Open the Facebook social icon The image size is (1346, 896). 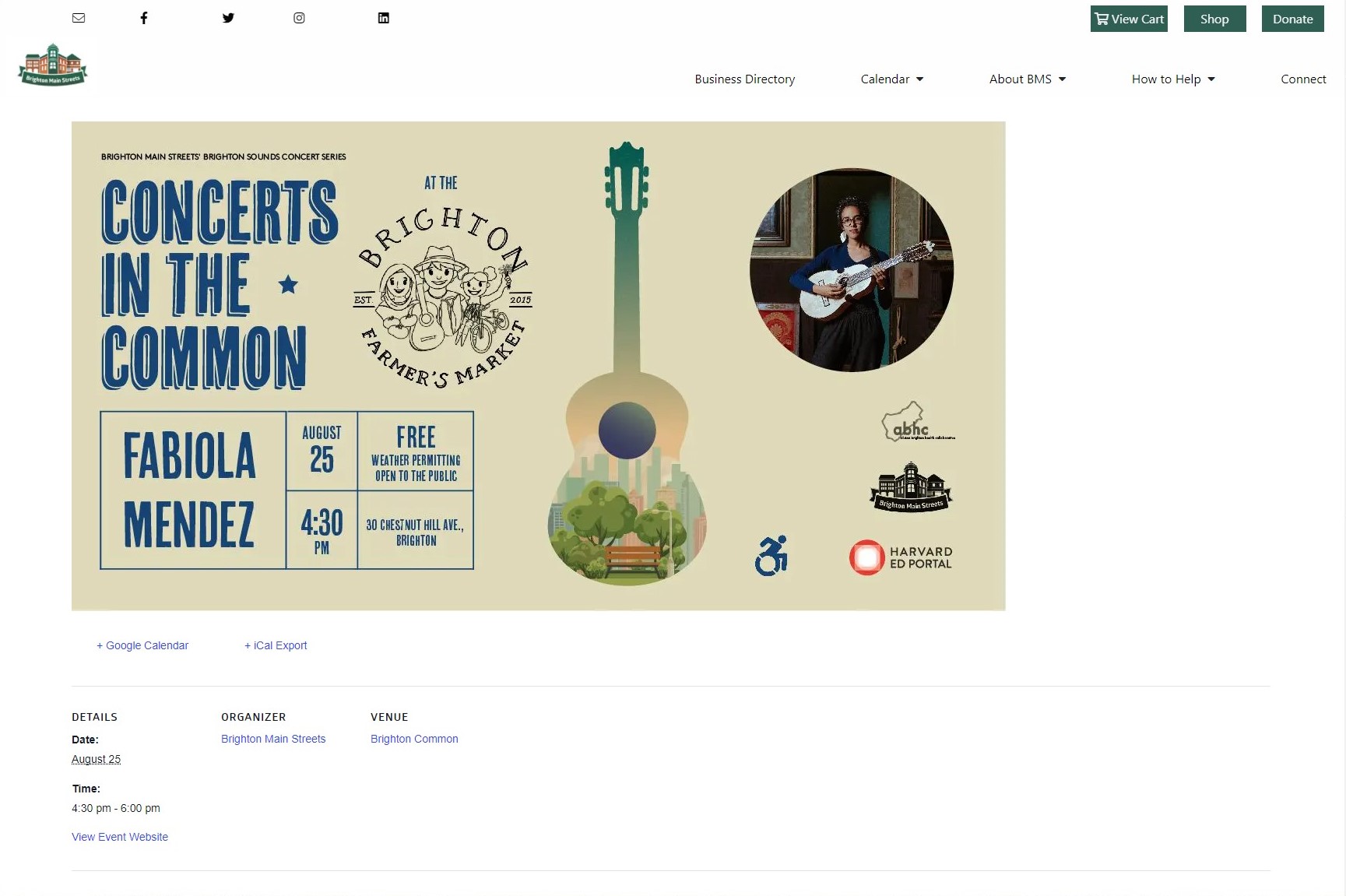144,18
